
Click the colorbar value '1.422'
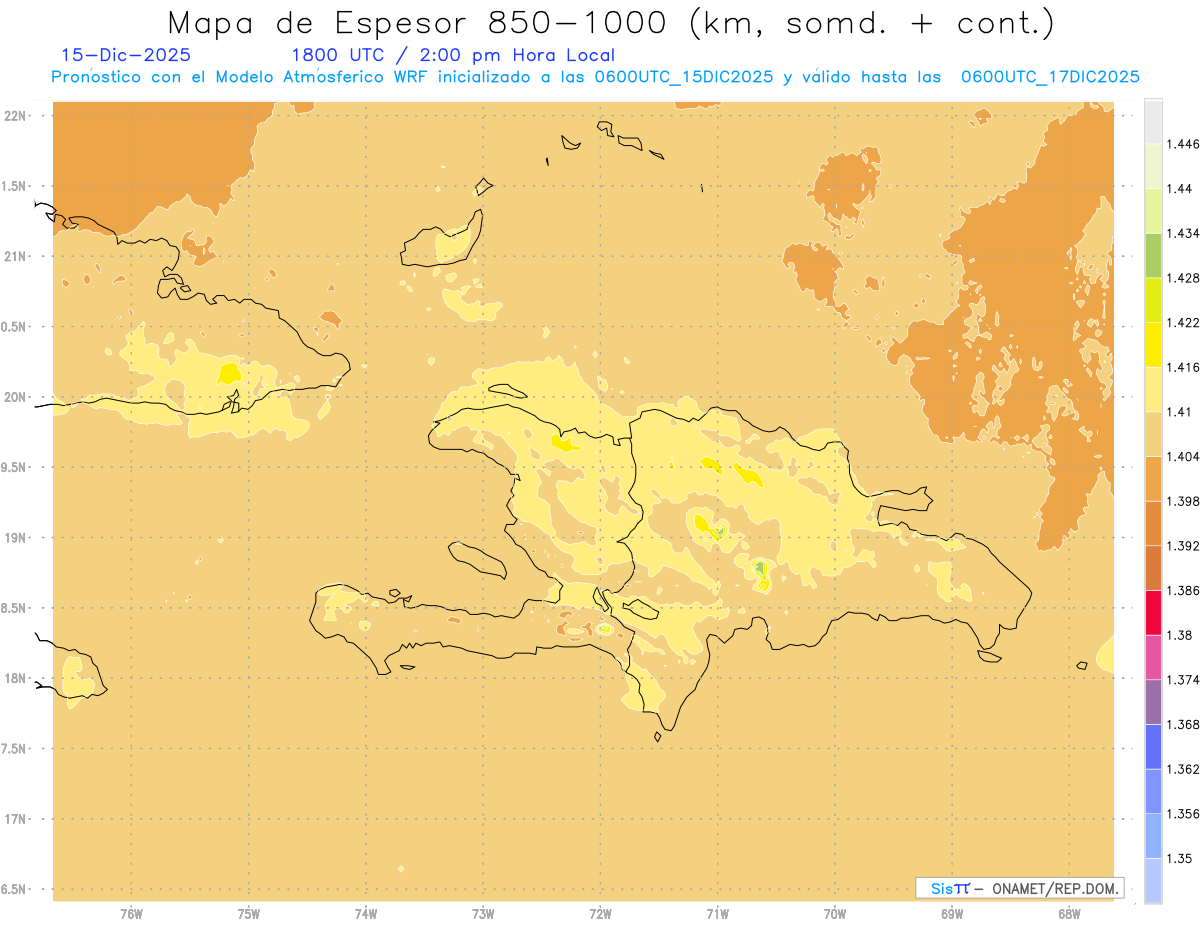pos(1183,323)
